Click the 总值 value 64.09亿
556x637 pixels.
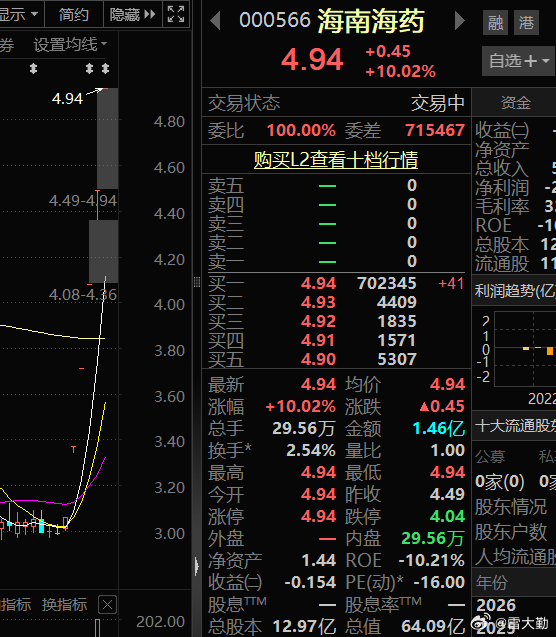coord(433,626)
